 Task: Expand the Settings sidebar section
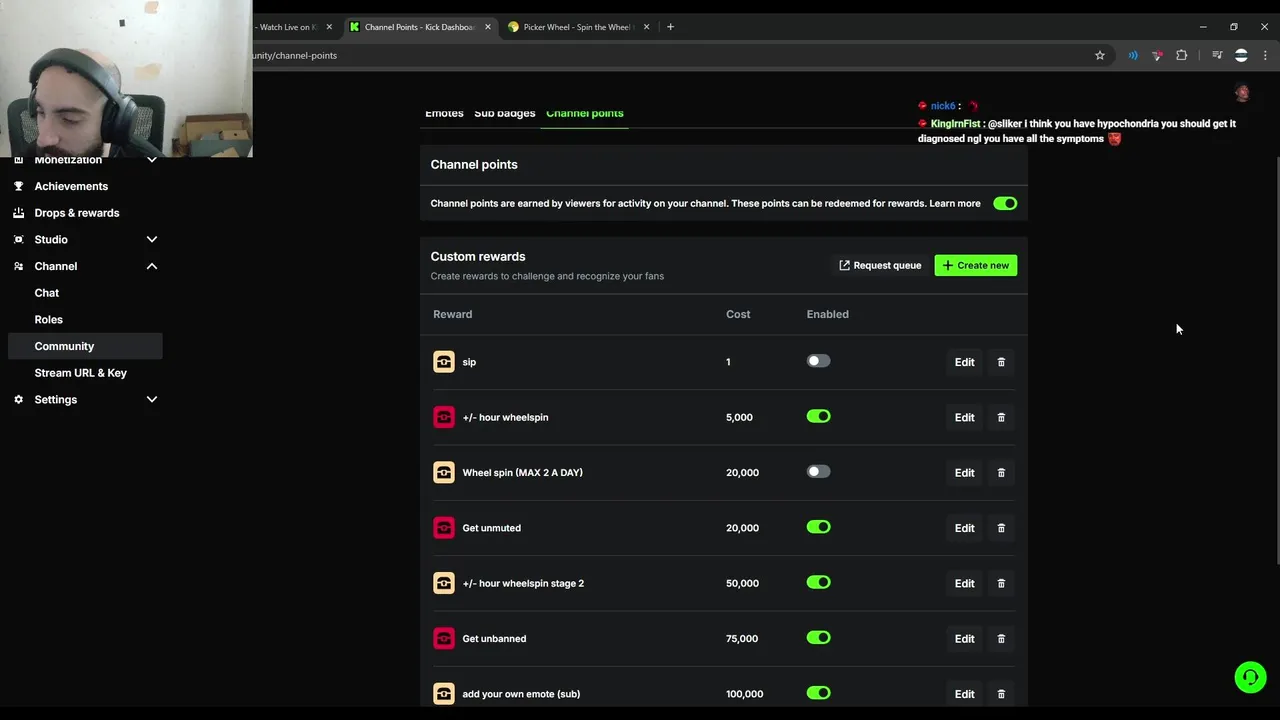(x=152, y=400)
